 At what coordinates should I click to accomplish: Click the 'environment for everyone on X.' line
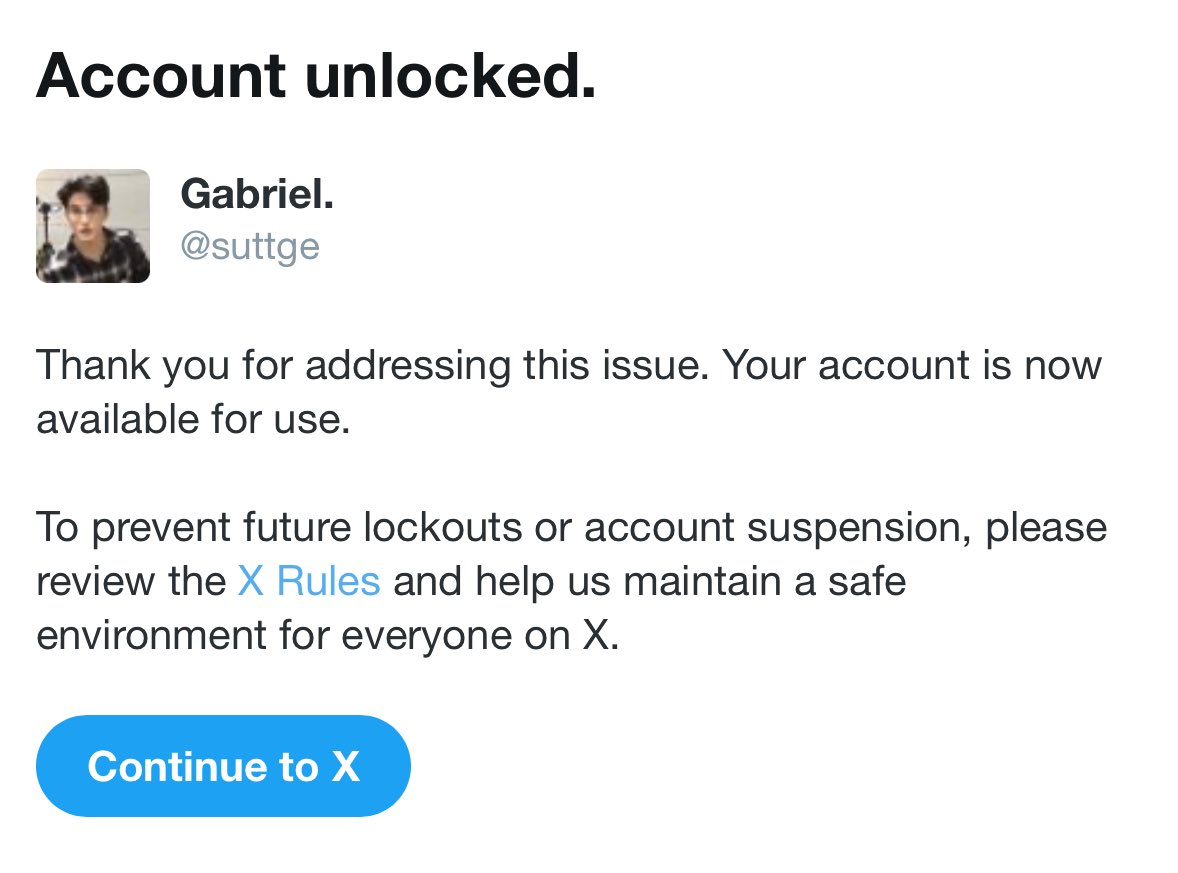(328, 636)
